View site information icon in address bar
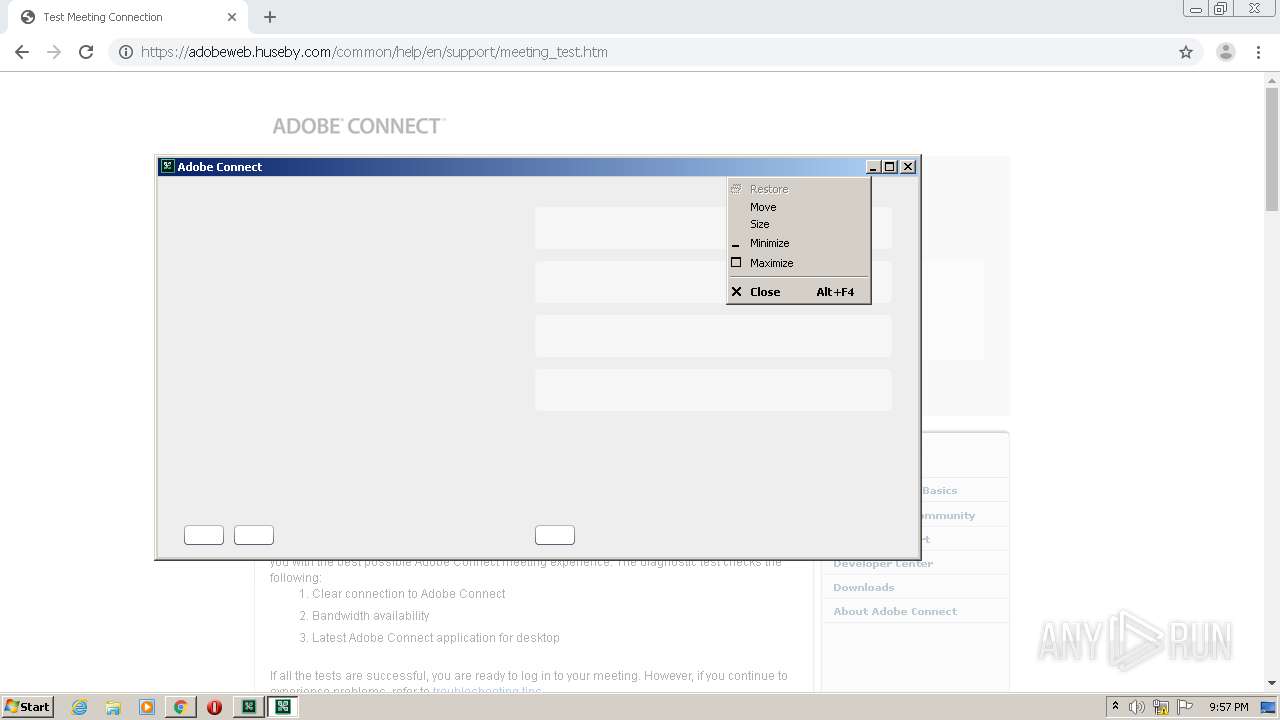 (x=126, y=52)
